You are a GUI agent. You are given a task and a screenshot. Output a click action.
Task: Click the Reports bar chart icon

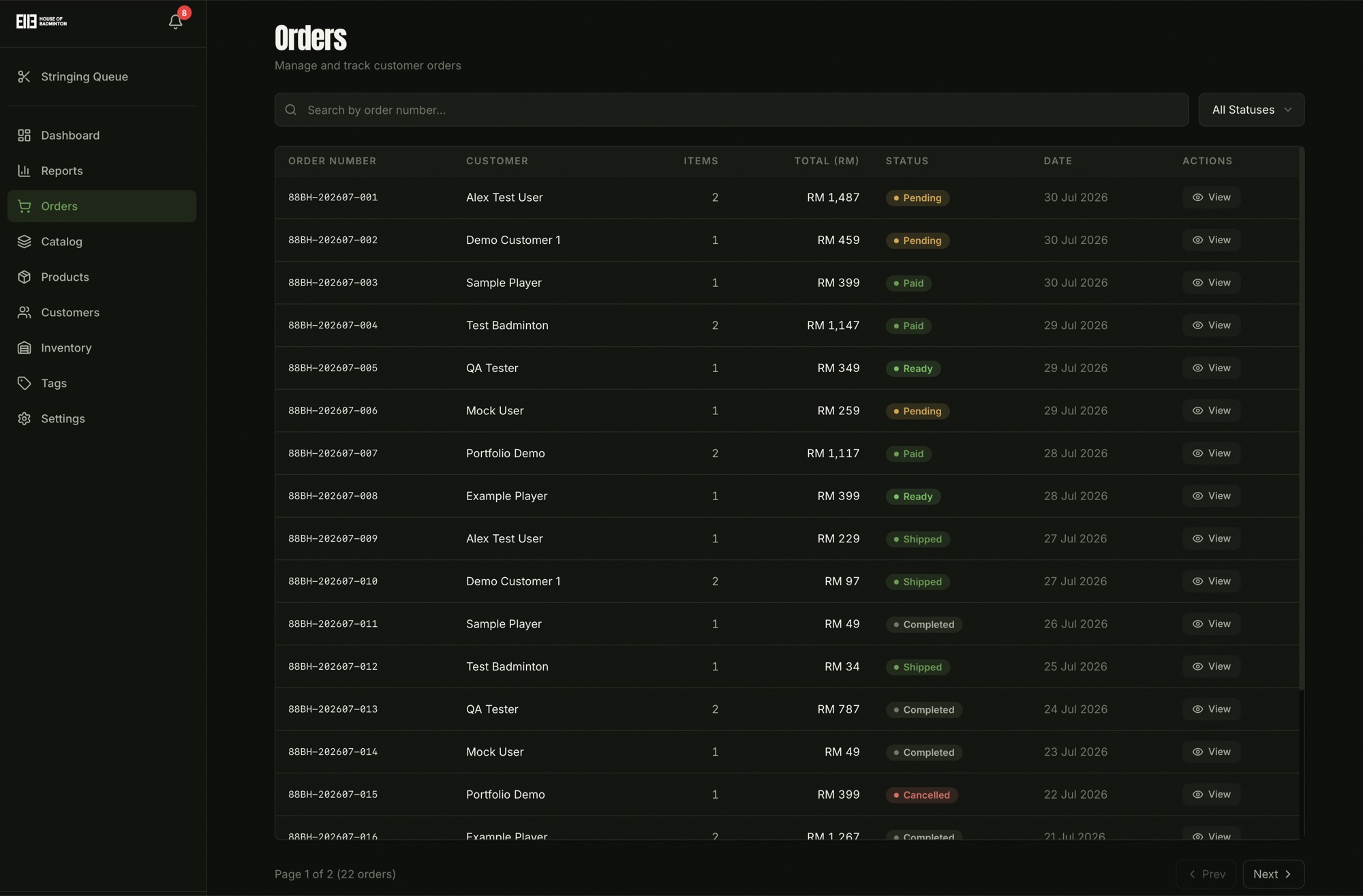coord(25,170)
